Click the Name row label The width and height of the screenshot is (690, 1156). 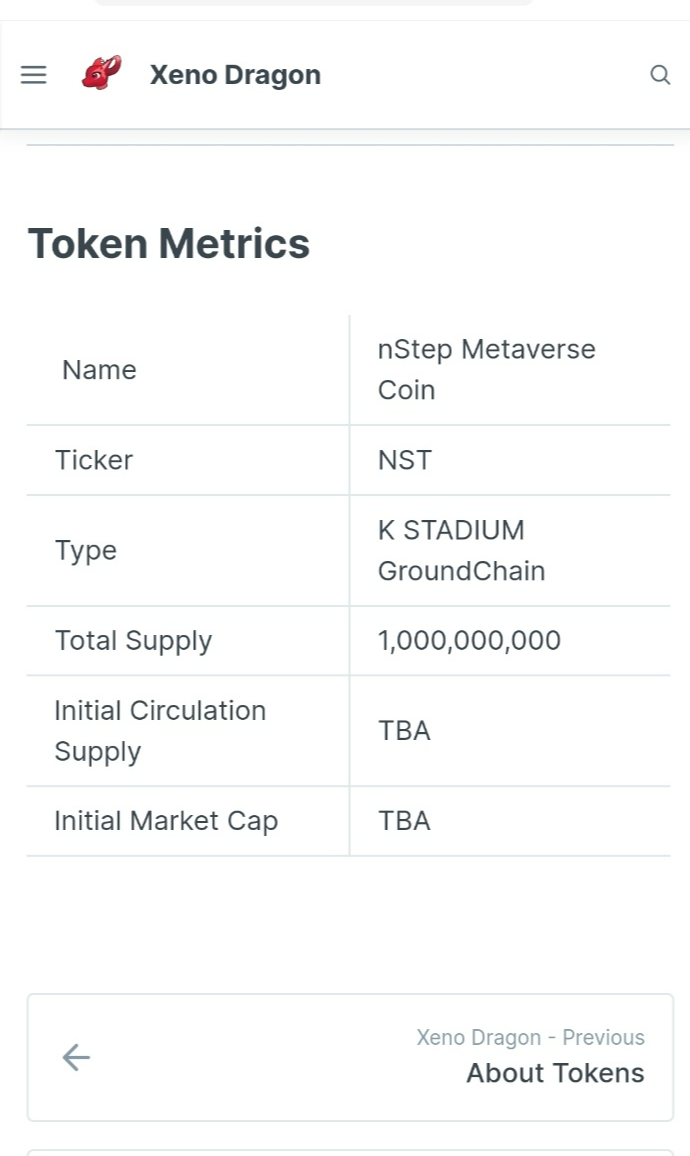[100, 369]
